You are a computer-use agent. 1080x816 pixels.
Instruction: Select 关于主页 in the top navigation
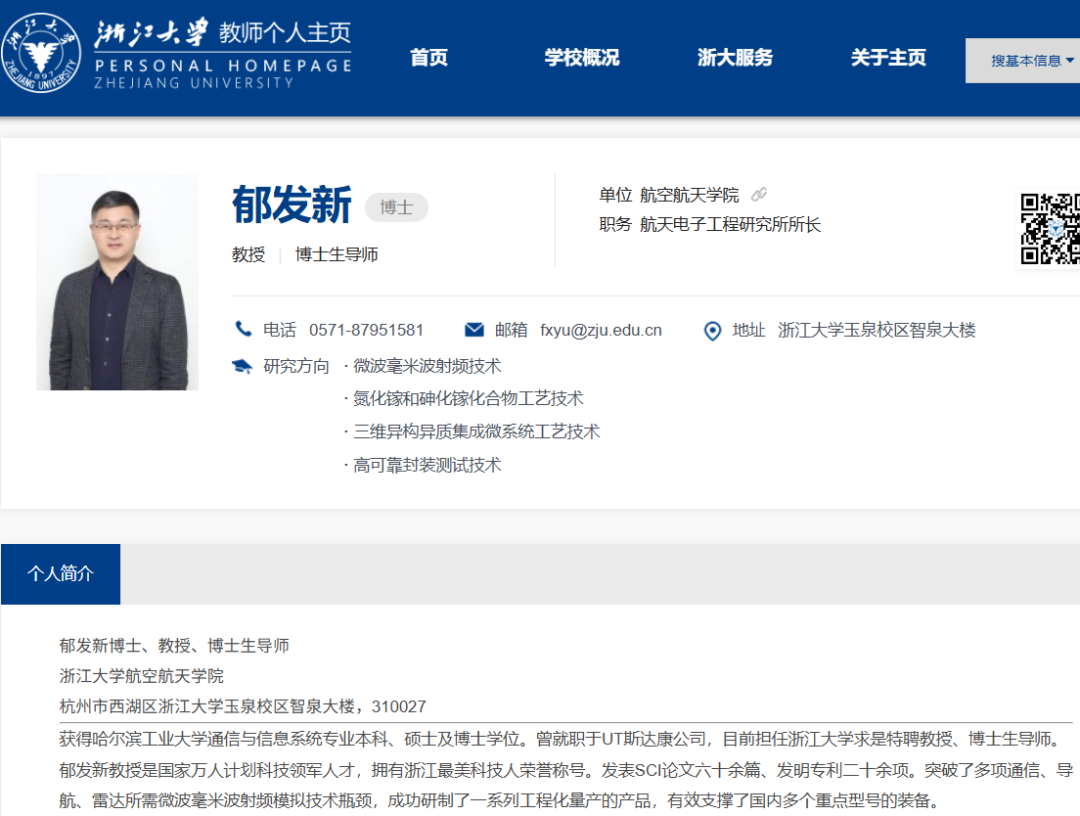(889, 58)
